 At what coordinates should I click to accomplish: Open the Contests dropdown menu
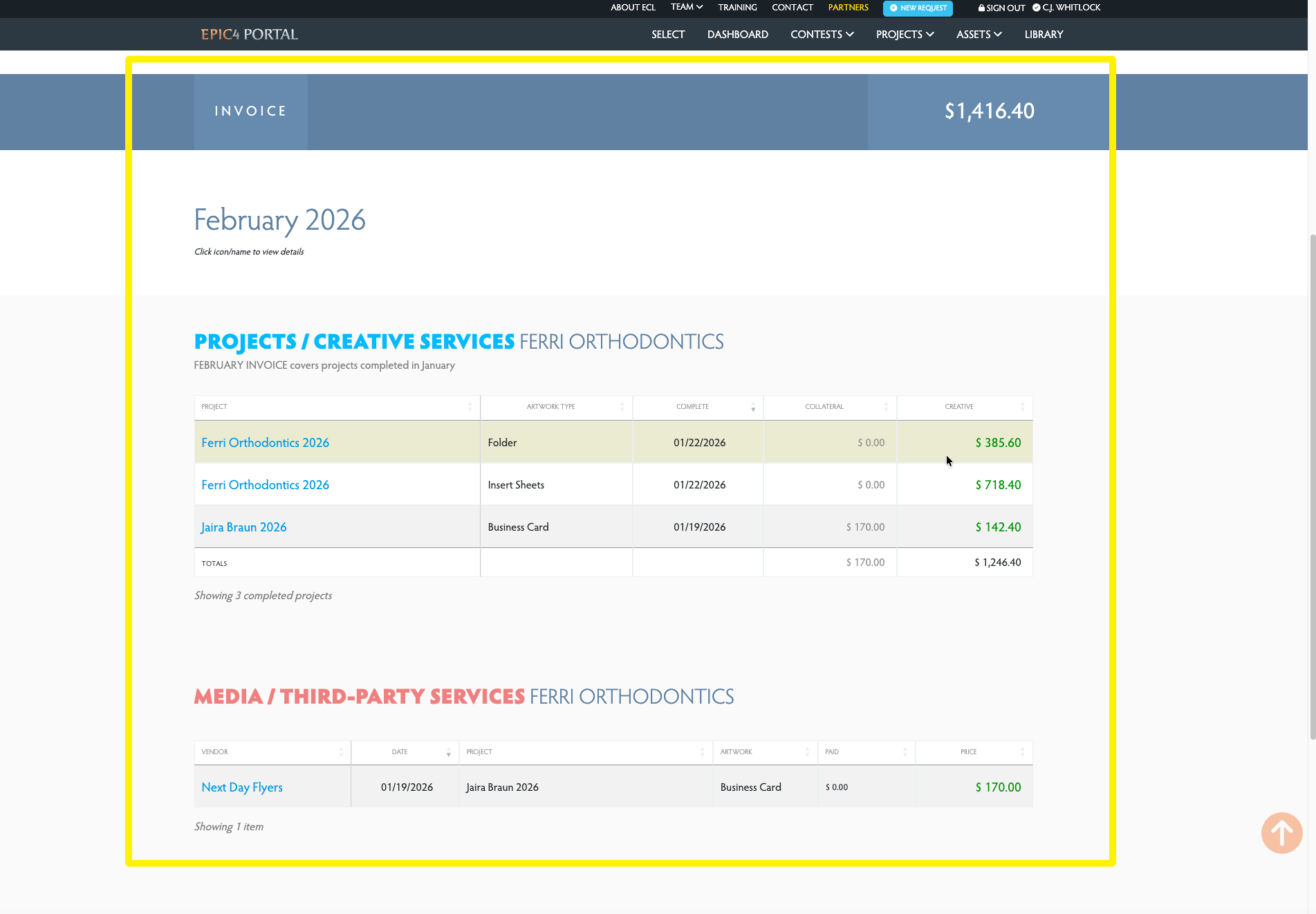pos(822,35)
